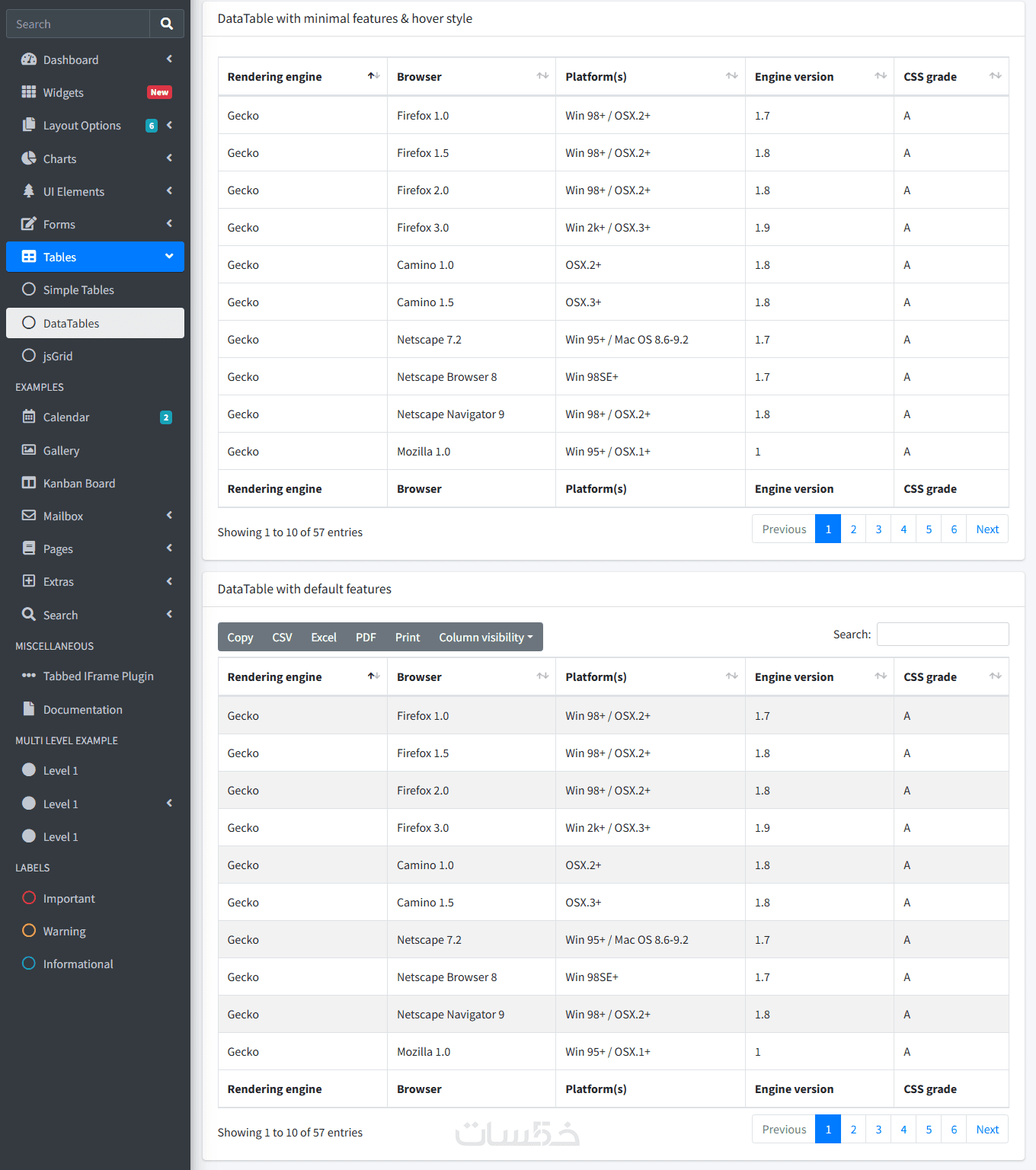Expand the Level 1 item's chevron

(x=169, y=804)
